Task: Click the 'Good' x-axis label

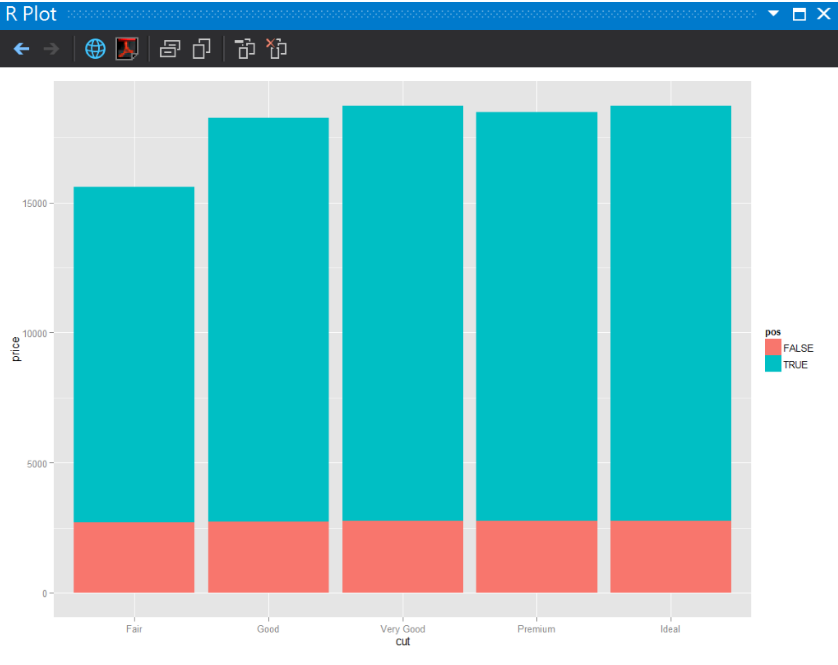Action: click(268, 629)
